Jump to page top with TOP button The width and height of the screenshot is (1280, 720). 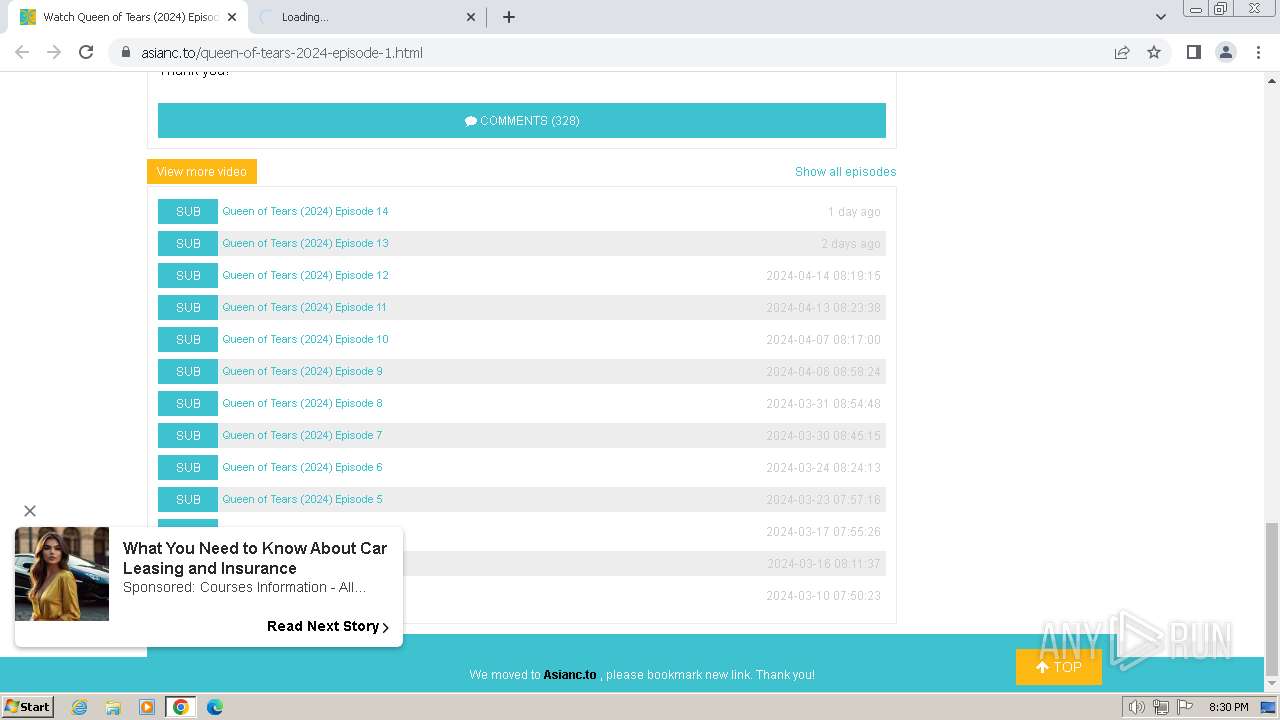pos(1059,667)
